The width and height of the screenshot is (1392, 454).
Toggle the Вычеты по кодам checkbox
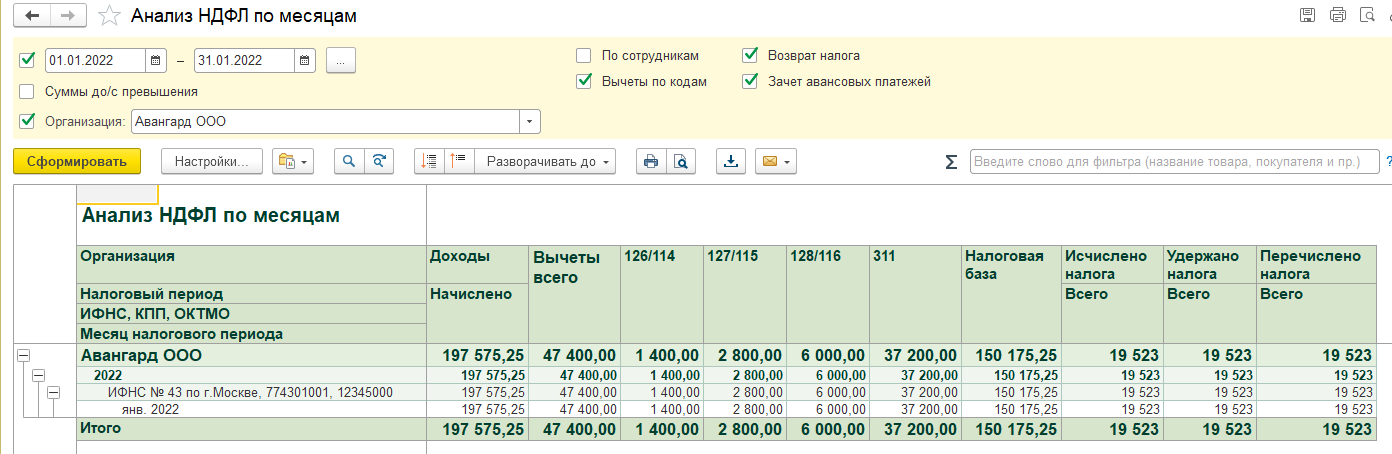point(584,82)
